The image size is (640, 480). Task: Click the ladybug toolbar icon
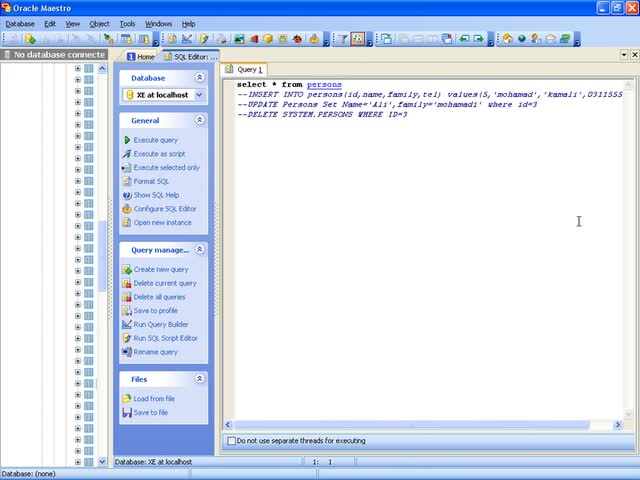point(298,39)
